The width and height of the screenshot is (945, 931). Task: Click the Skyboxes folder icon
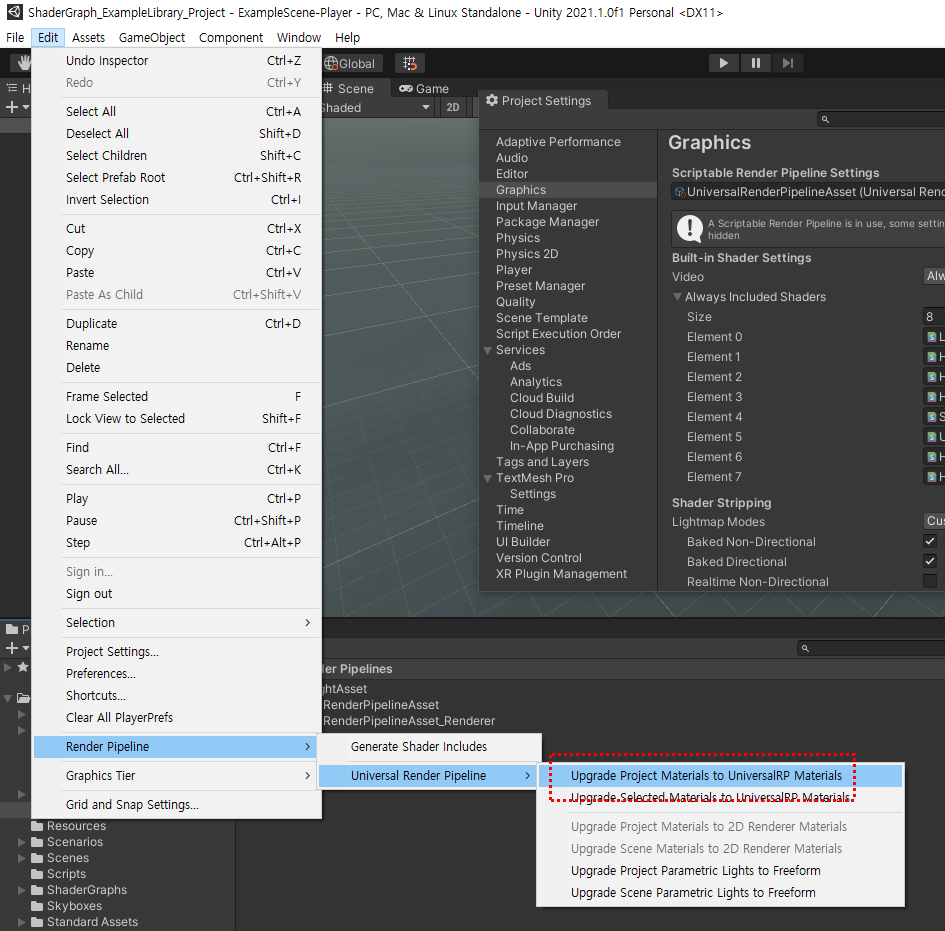37,906
